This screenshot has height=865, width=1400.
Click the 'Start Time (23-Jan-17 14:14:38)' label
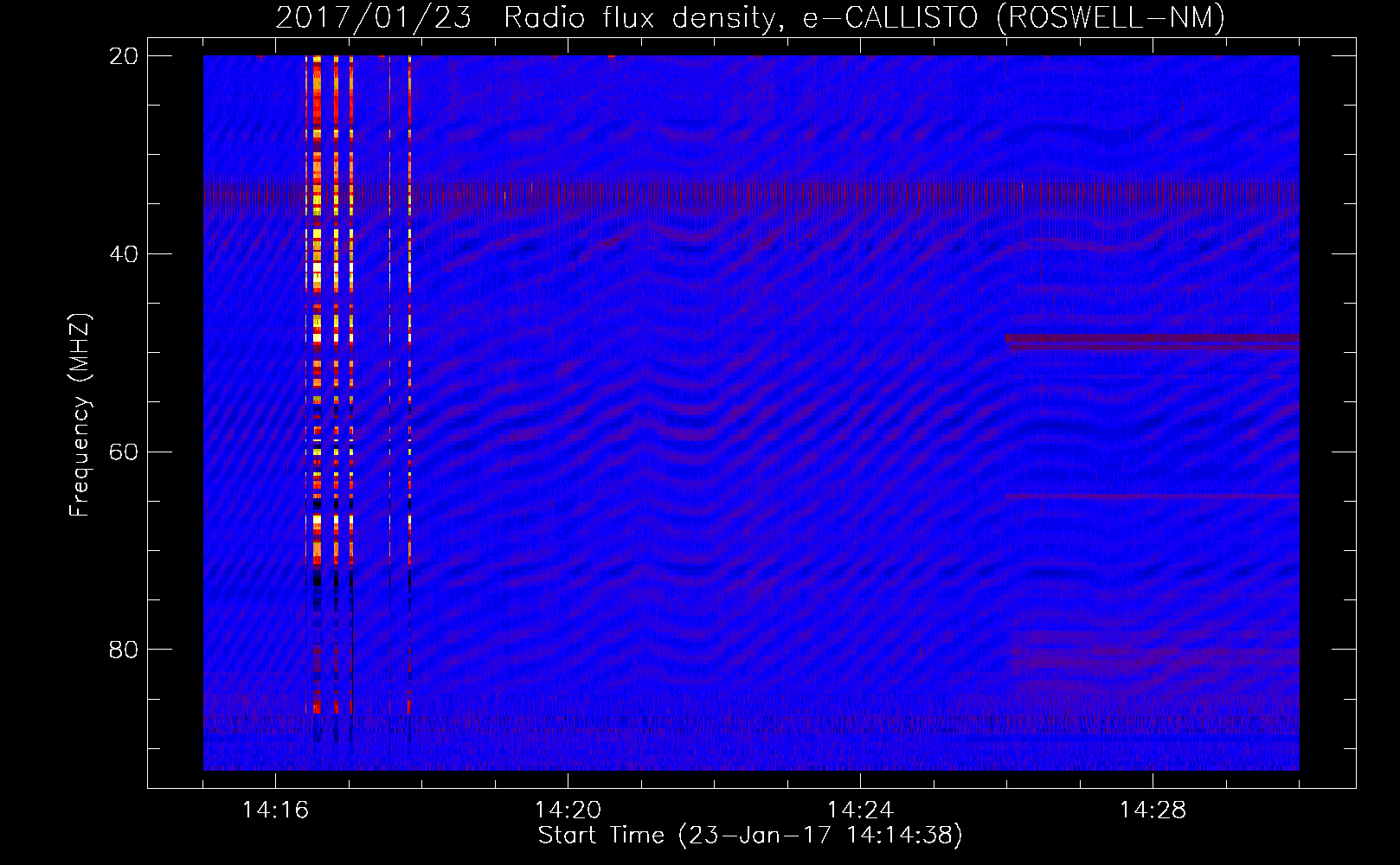(x=750, y=836)
